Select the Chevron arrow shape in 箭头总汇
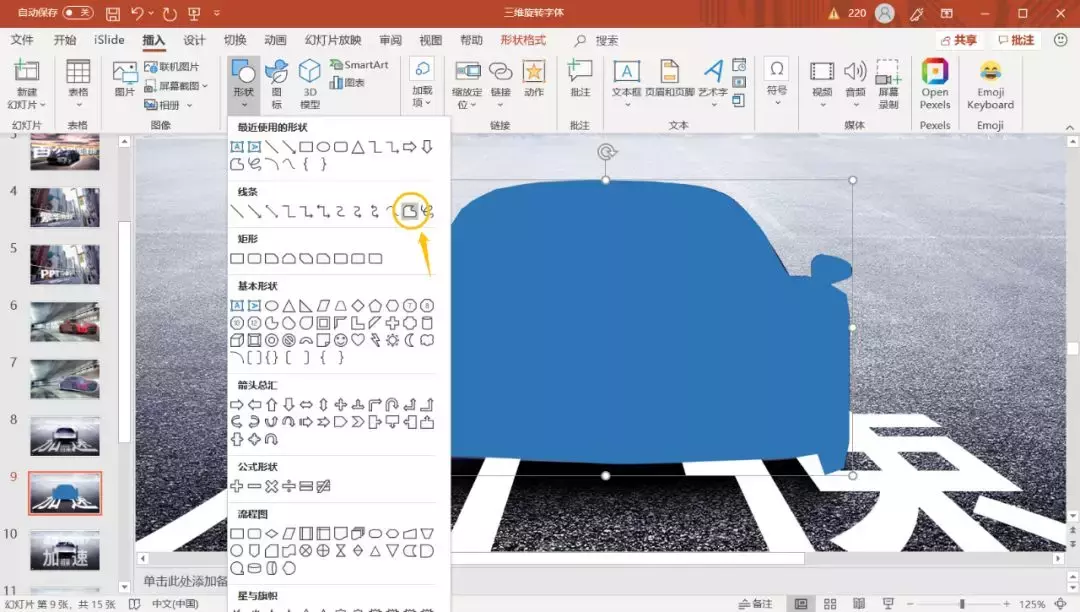1080x612 pixels. tap(357, 422)
